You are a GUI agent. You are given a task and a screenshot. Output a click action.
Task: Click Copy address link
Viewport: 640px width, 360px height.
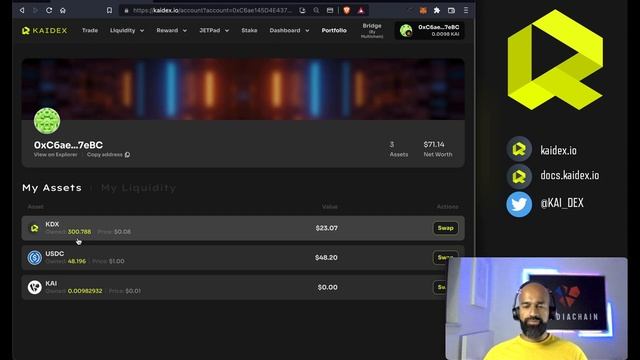tap(108, 155)
